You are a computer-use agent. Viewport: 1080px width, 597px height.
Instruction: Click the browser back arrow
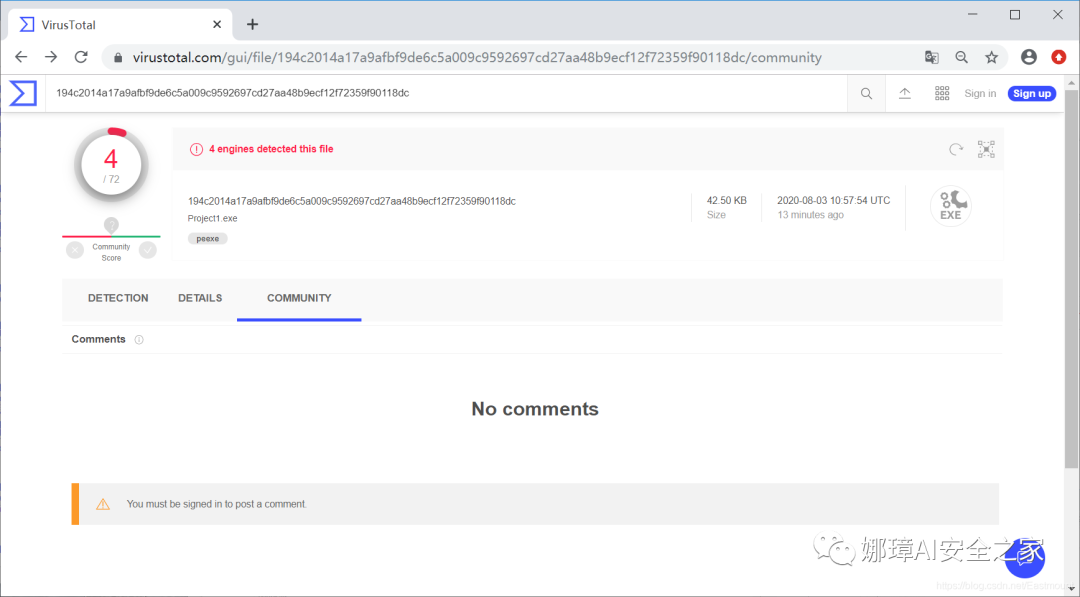[x=21, y=57]
